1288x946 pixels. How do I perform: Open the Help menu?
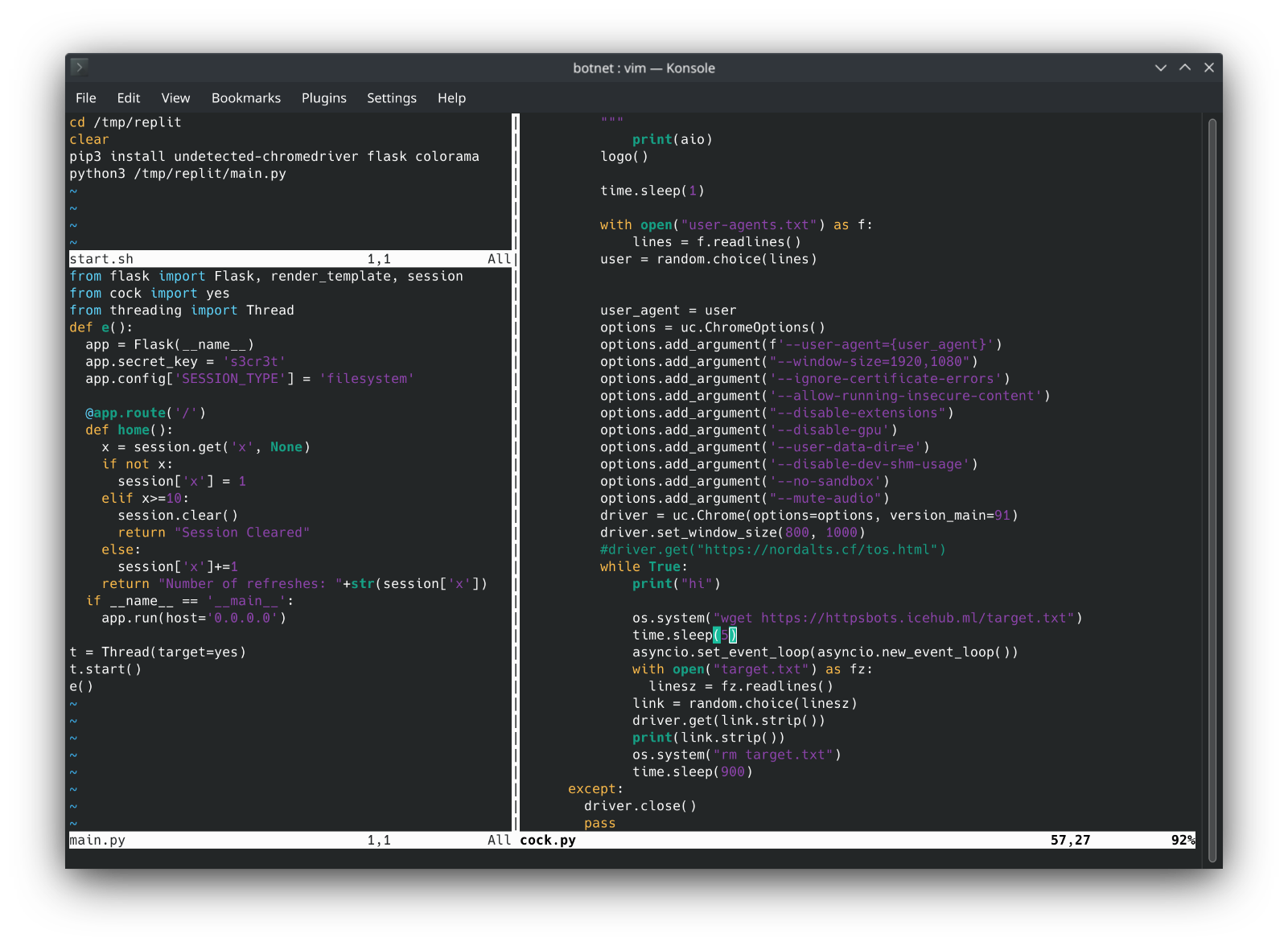click(452, 98)
